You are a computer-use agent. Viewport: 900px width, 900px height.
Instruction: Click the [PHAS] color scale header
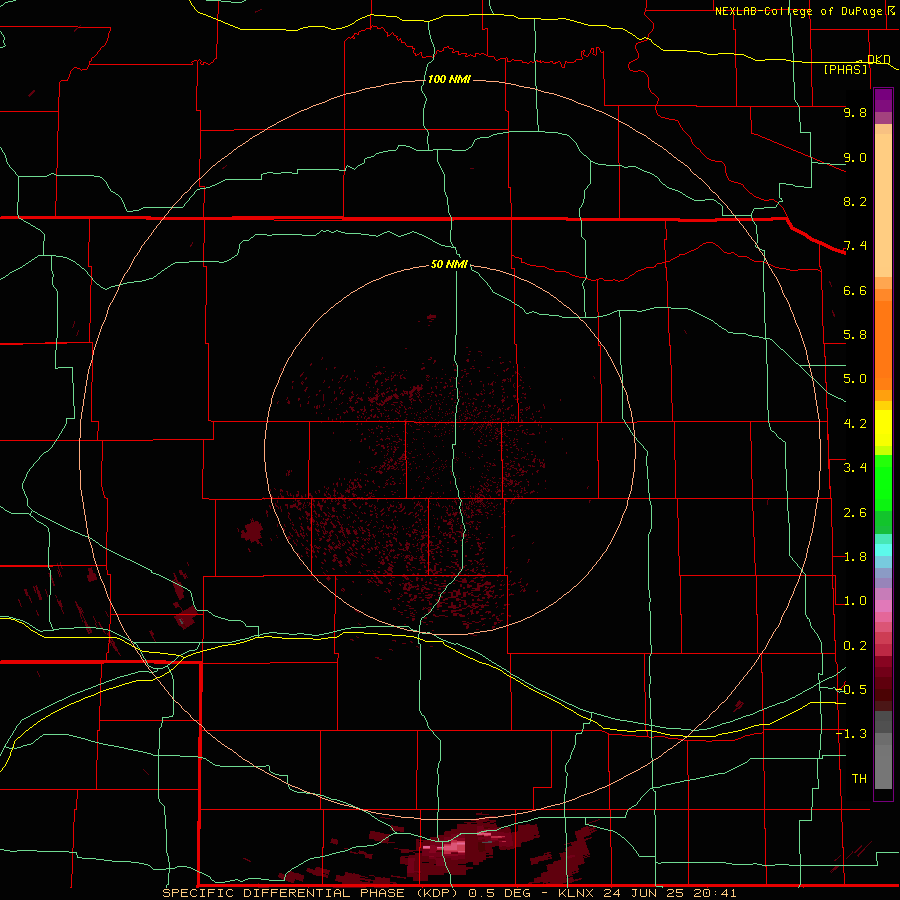click(x=845, y=69)
